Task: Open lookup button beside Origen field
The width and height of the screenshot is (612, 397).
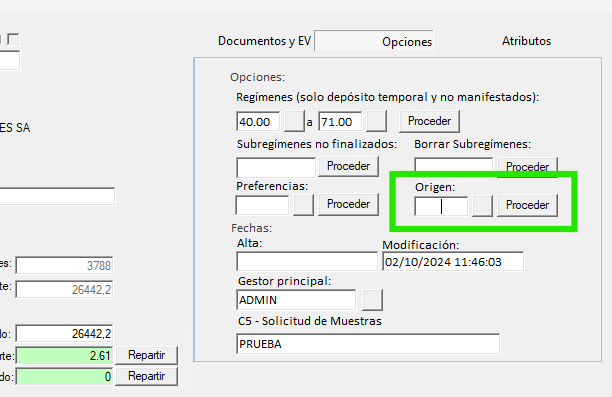Action: (482, 206)
